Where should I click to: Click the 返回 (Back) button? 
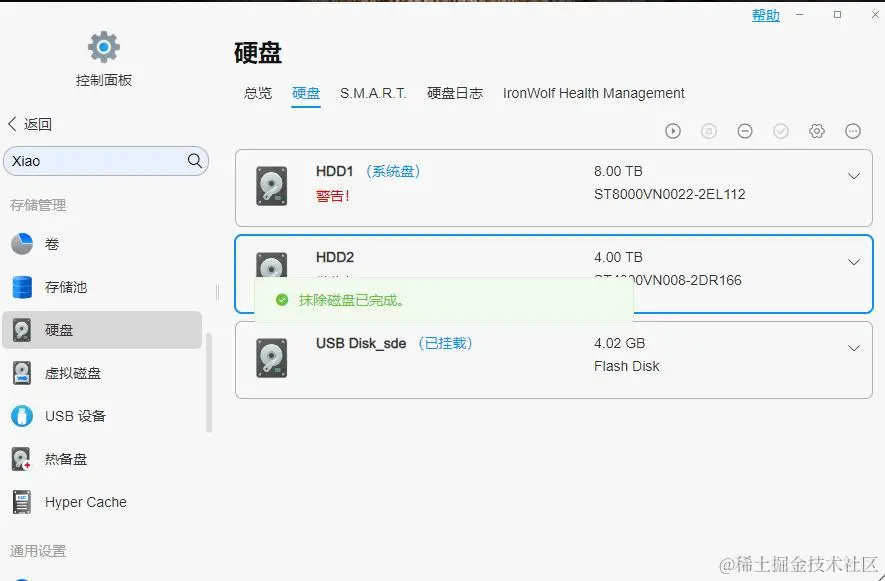(x=30, y=123)
